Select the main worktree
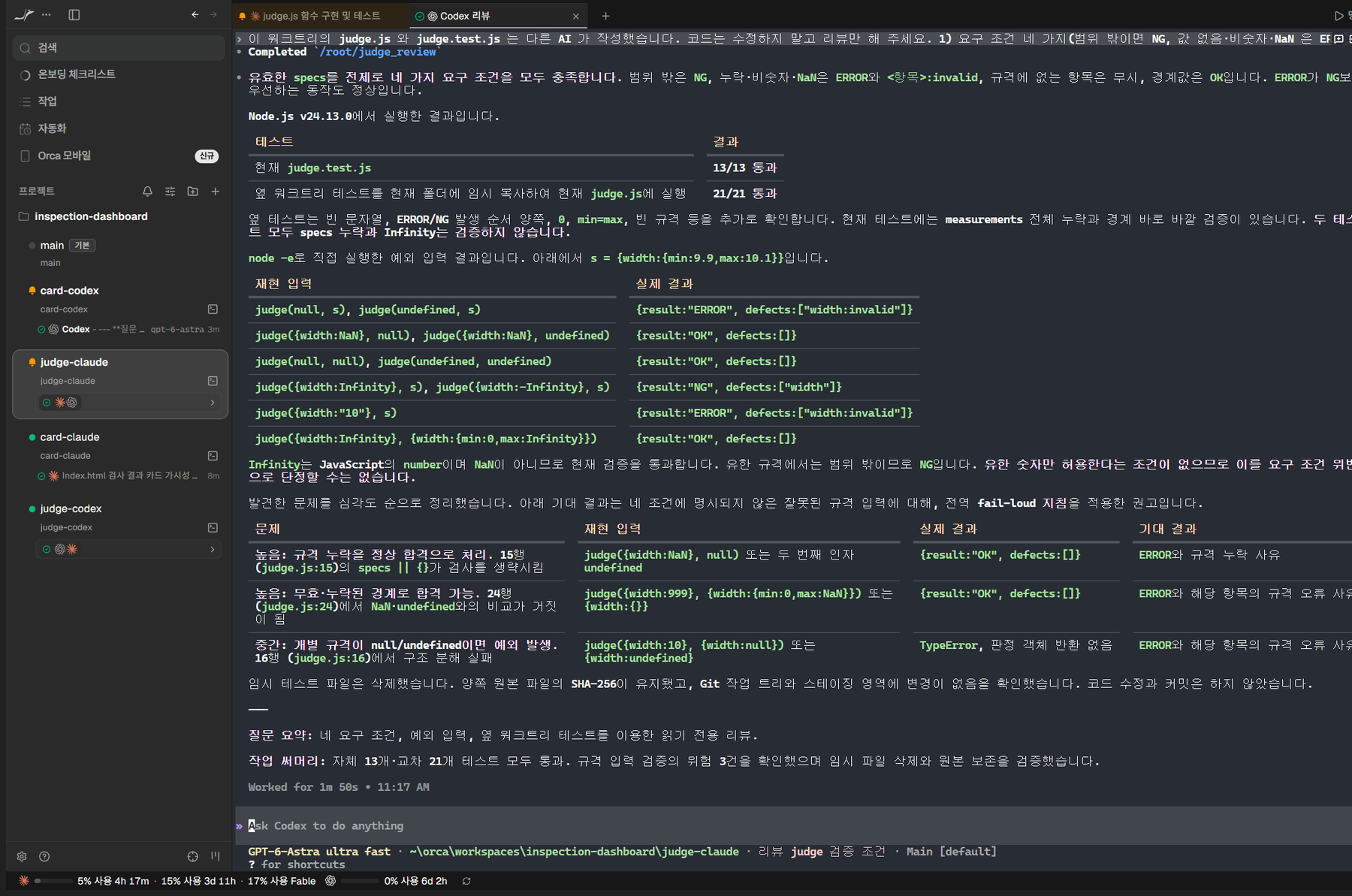This screenshot has width=1352, height=896. [120, 253]
